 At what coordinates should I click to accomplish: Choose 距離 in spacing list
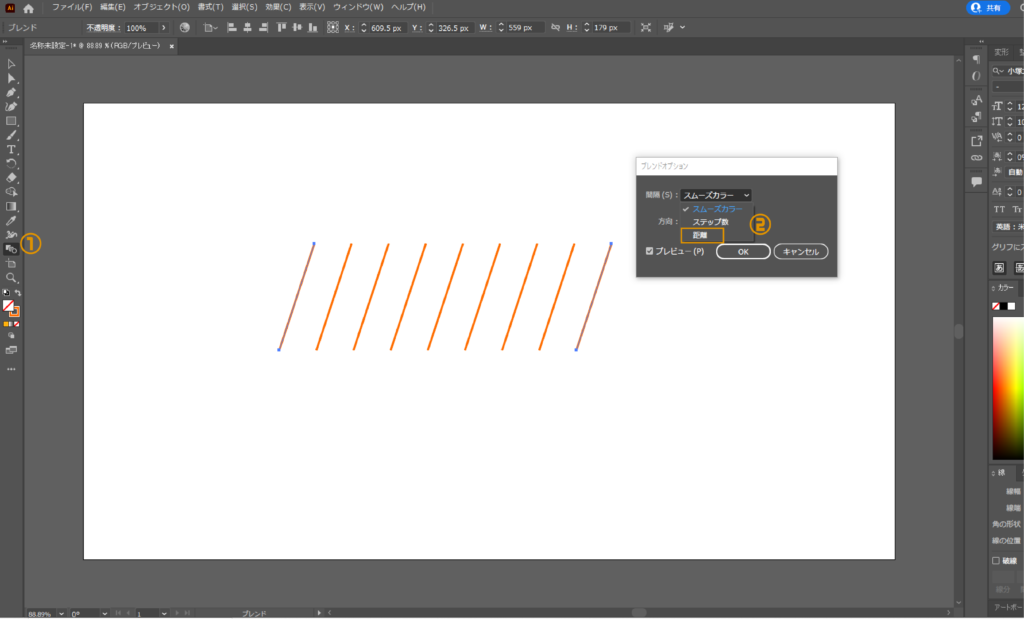pos(702,235)
